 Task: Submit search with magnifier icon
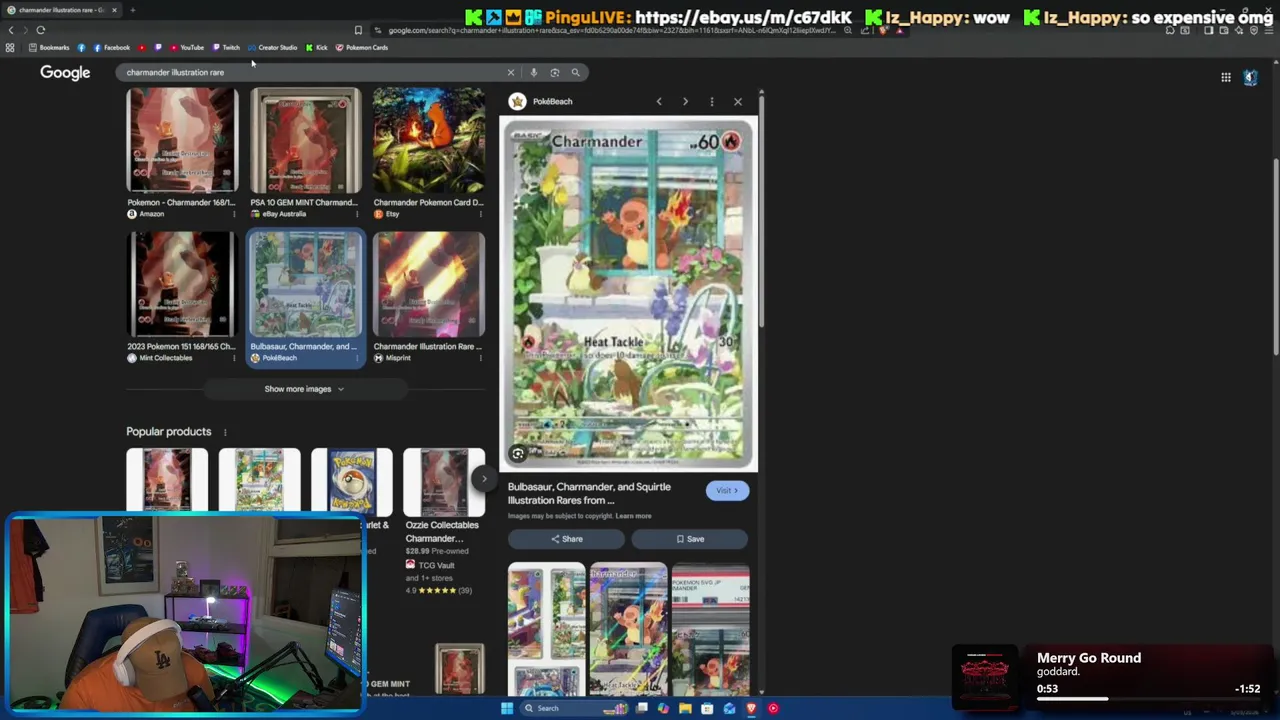tap(575, 72)
